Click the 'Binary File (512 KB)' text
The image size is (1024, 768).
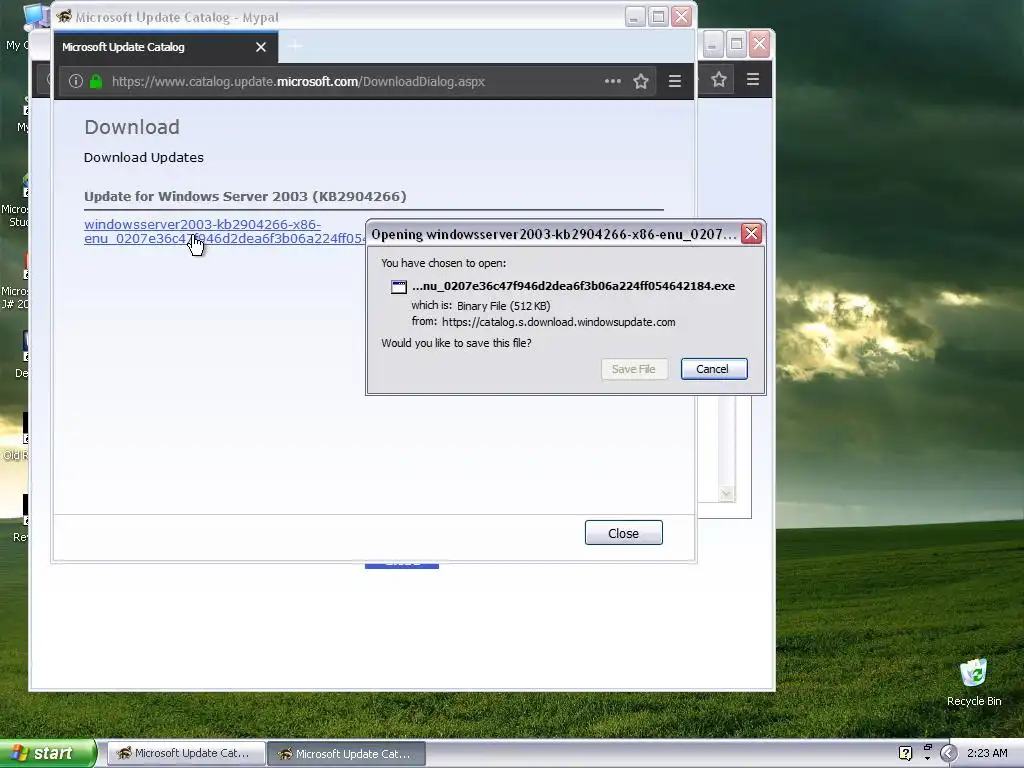504,306
